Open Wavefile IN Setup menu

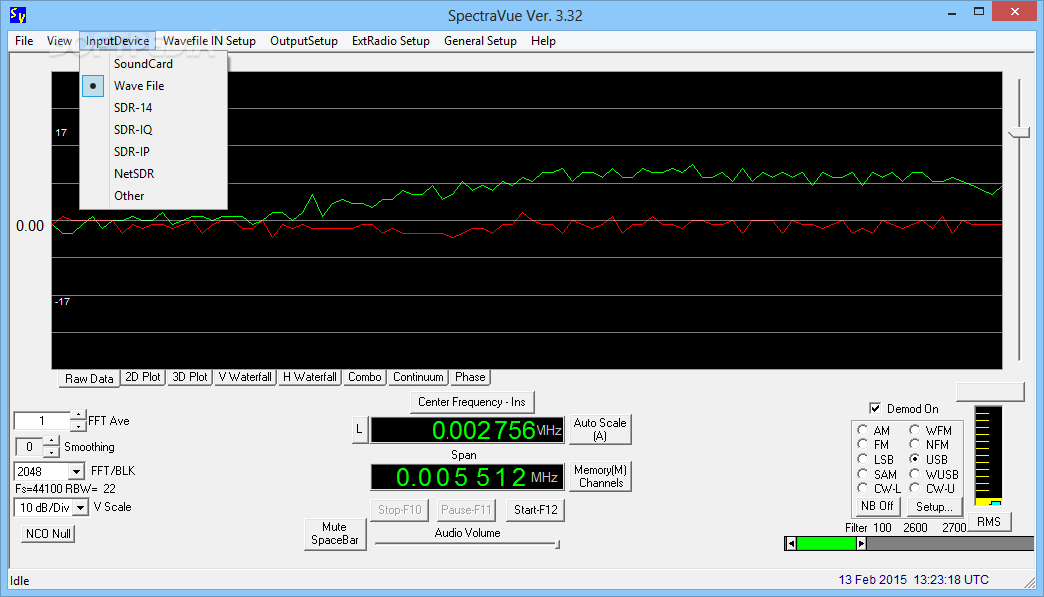pos(209,41)
